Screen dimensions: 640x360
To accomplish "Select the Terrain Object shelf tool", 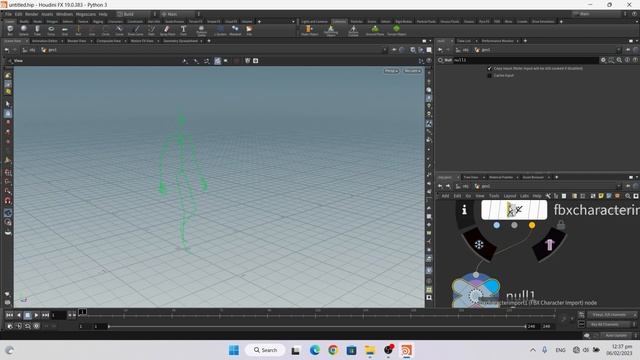I will pyautogui.click(x=396, y=30).
